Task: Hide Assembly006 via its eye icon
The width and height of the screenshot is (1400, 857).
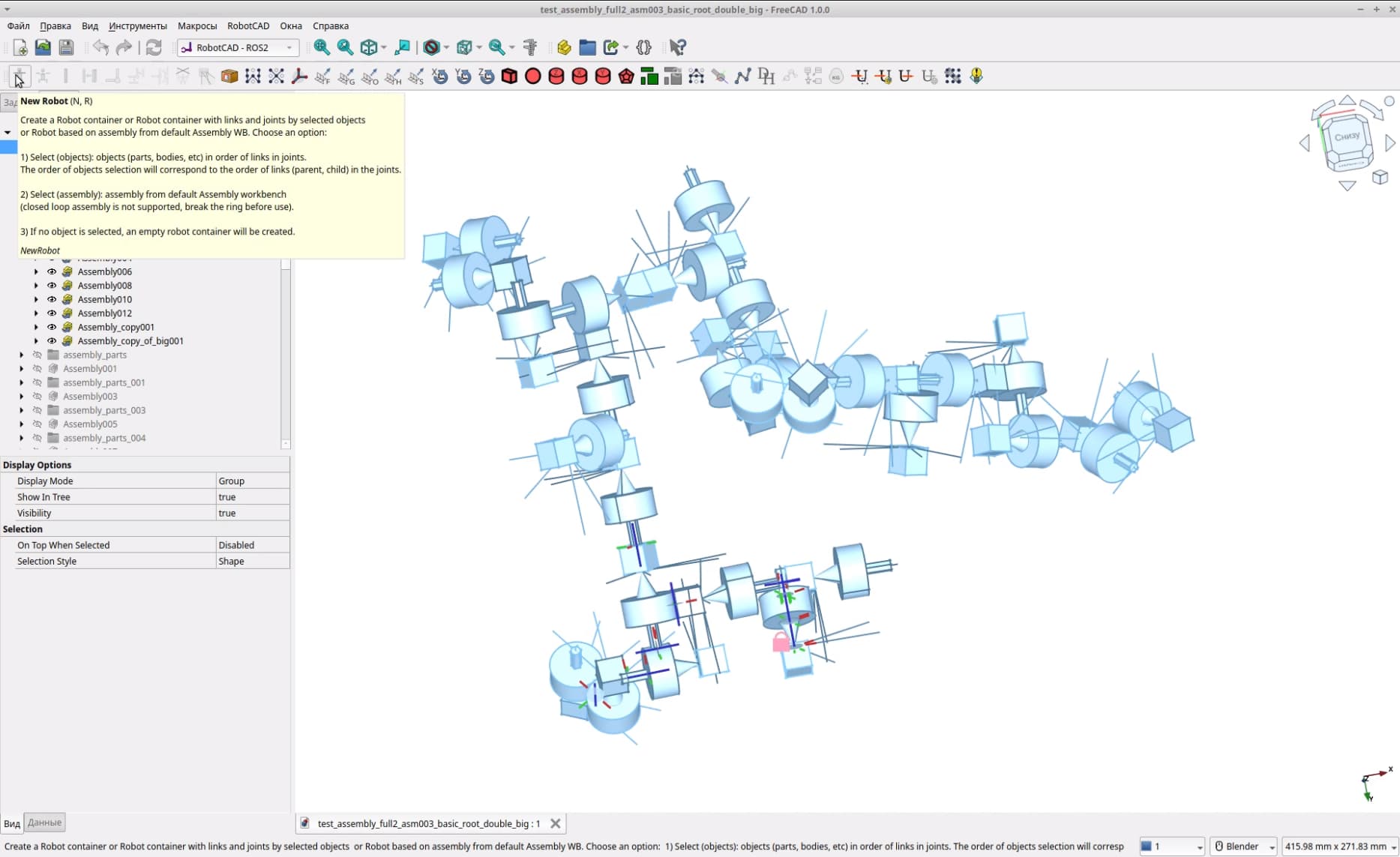Action: tap(52, 271)
